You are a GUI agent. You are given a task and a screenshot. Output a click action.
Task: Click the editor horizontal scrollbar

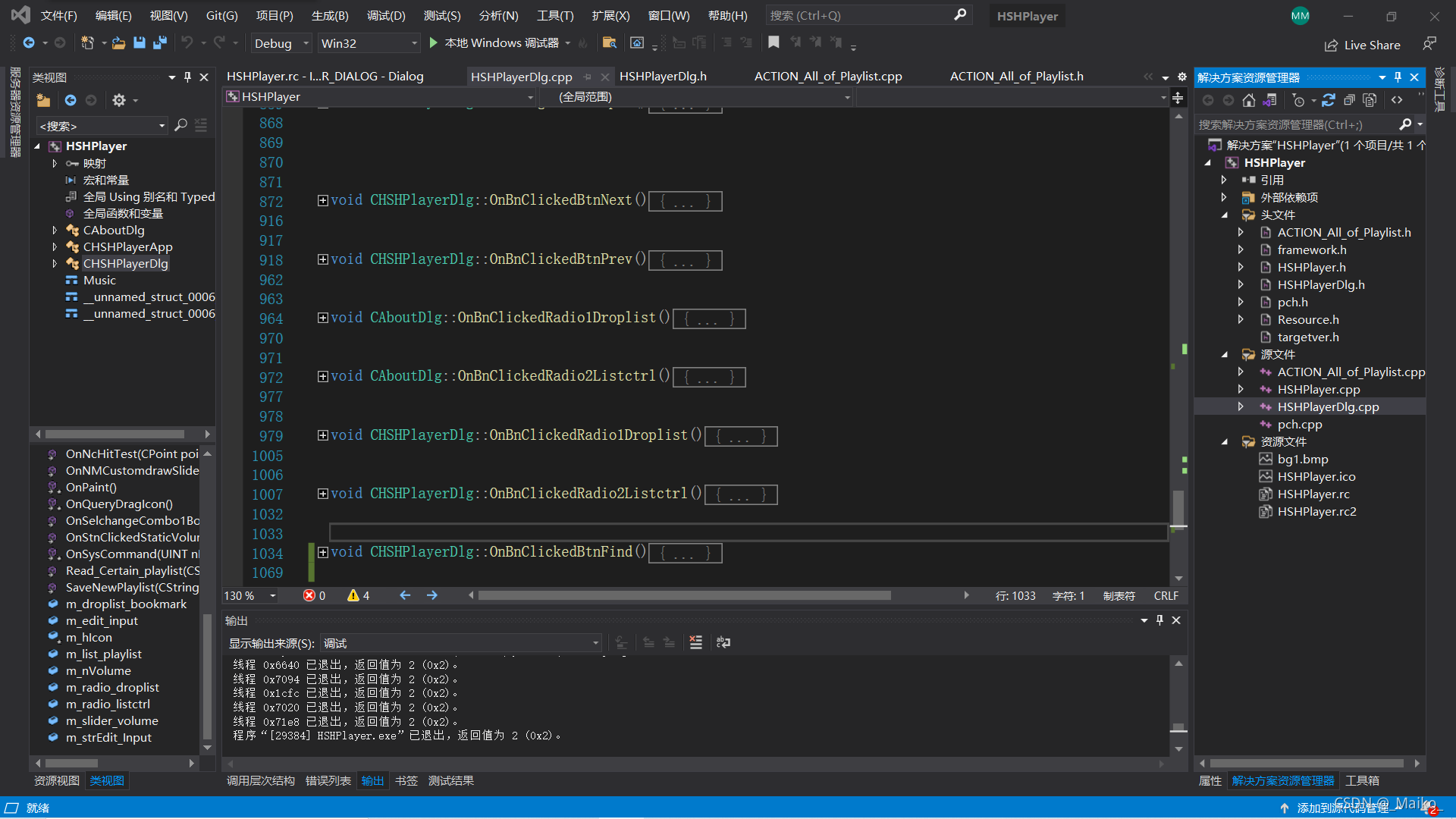coord(682,596)
